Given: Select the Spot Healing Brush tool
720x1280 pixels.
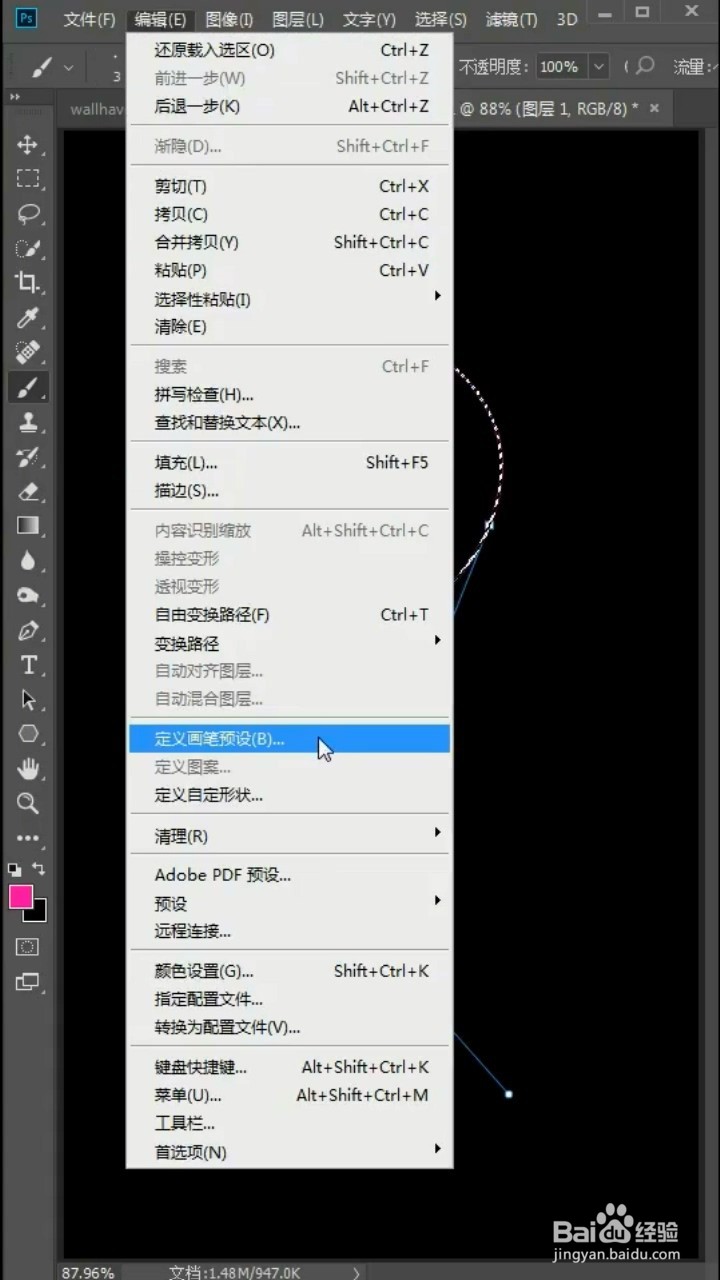Looking at the screenshot, I should click(x=28, y=352).
